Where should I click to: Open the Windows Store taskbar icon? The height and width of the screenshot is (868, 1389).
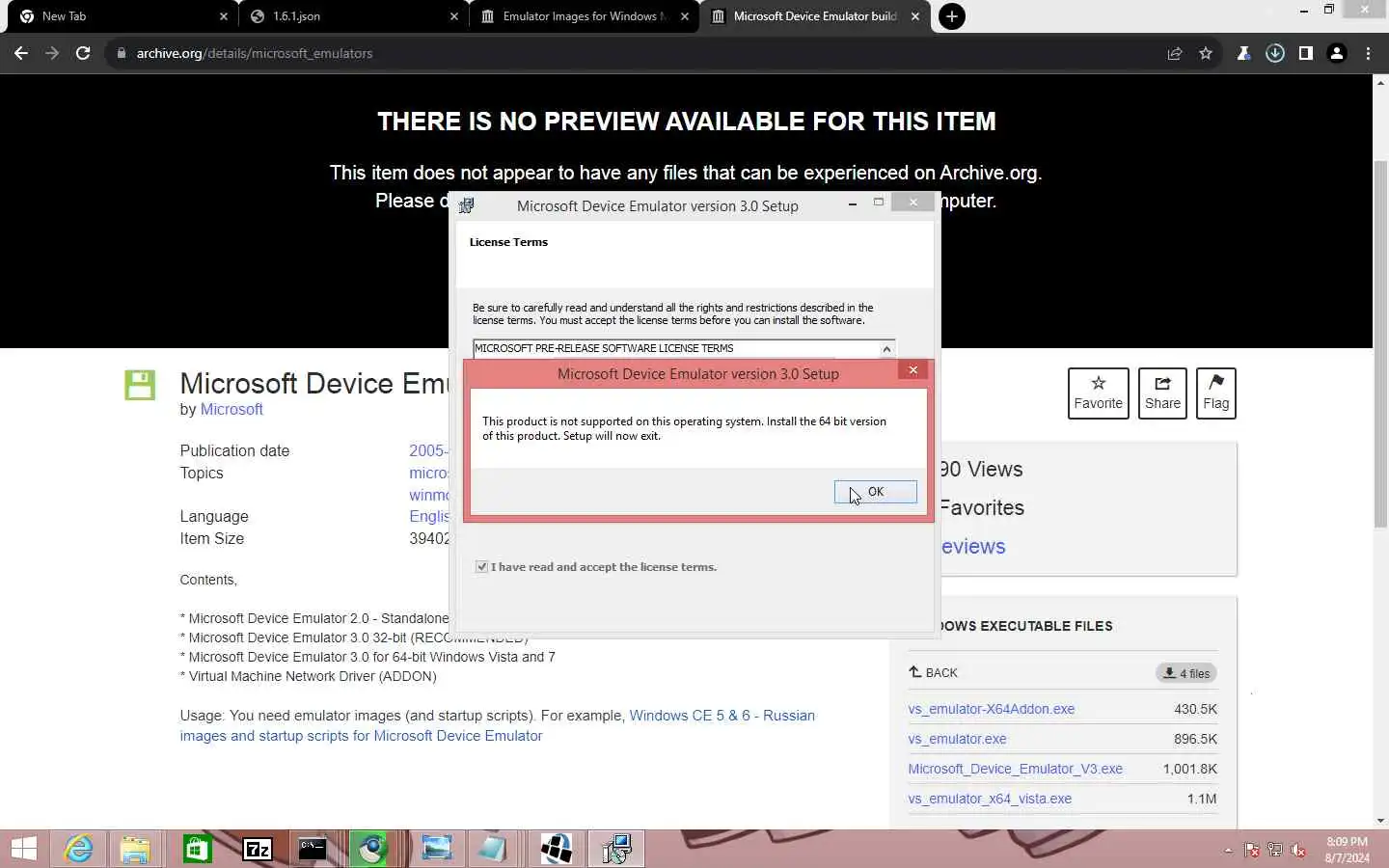pyautogui.click(x=197, y=849)
